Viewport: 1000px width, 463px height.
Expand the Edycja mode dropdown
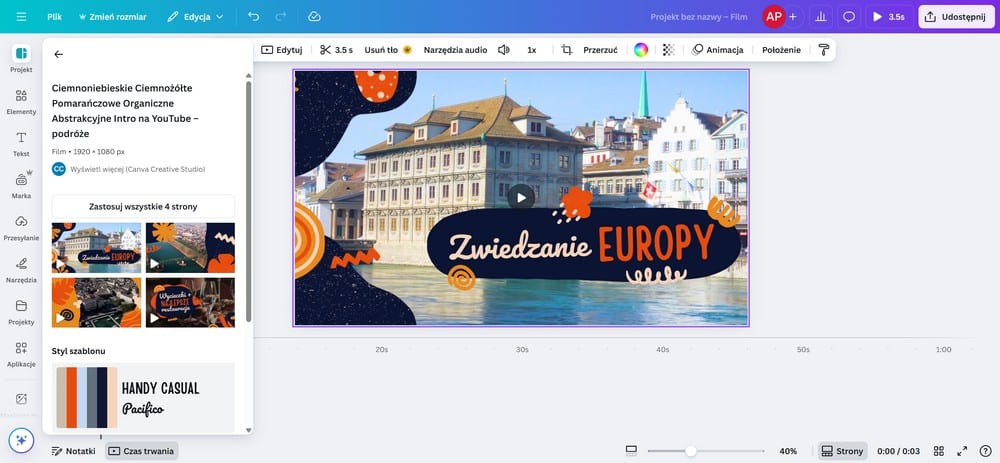195,17
